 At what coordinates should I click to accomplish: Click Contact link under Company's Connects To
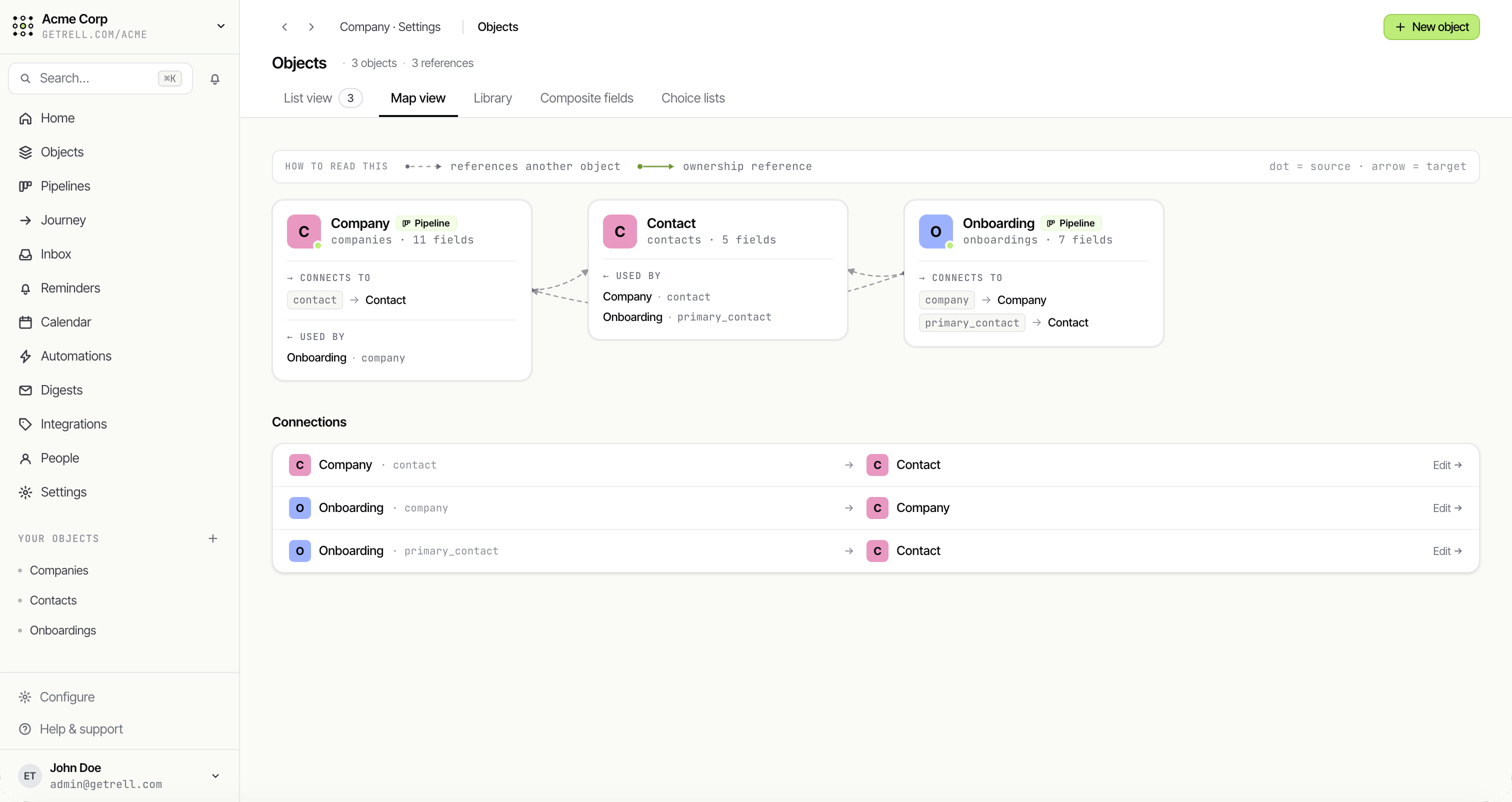(385, 300)
